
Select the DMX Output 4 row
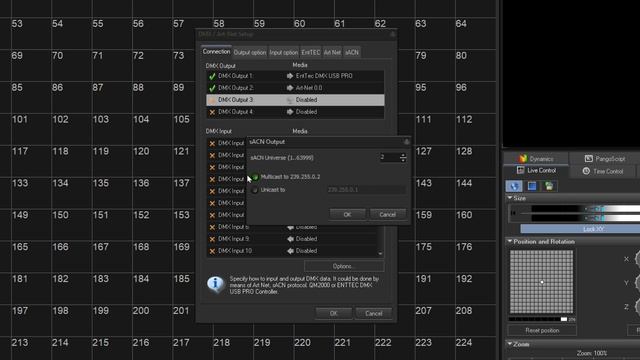(x=295, y=112)
